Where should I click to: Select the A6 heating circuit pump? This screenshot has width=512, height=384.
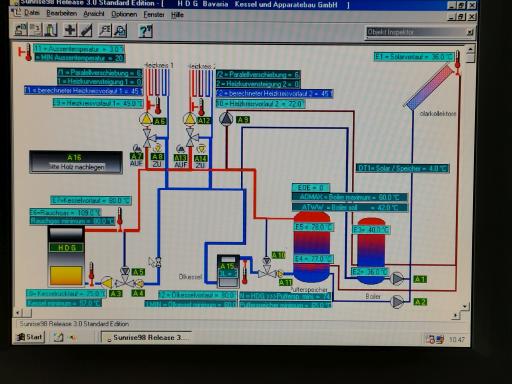click(146, 119)
